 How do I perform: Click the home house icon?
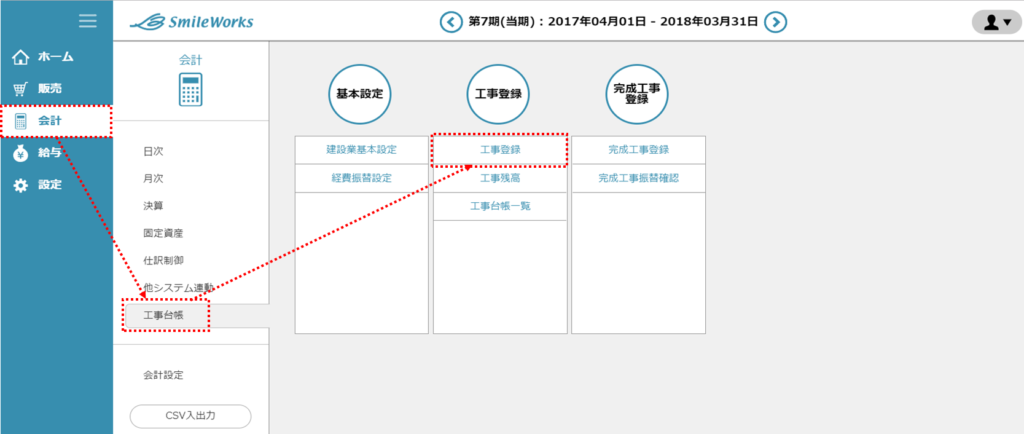[22, 57]
